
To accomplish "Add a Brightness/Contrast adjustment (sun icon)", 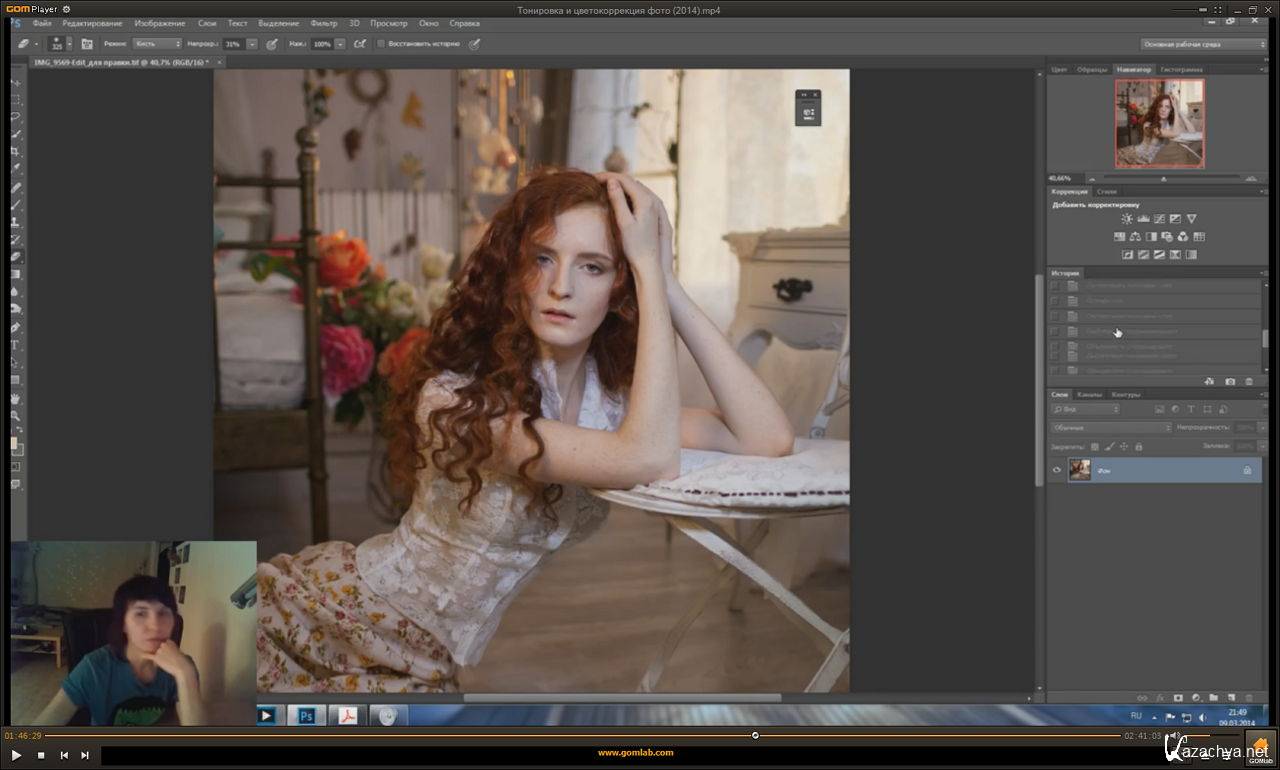I will [1127, 219].
